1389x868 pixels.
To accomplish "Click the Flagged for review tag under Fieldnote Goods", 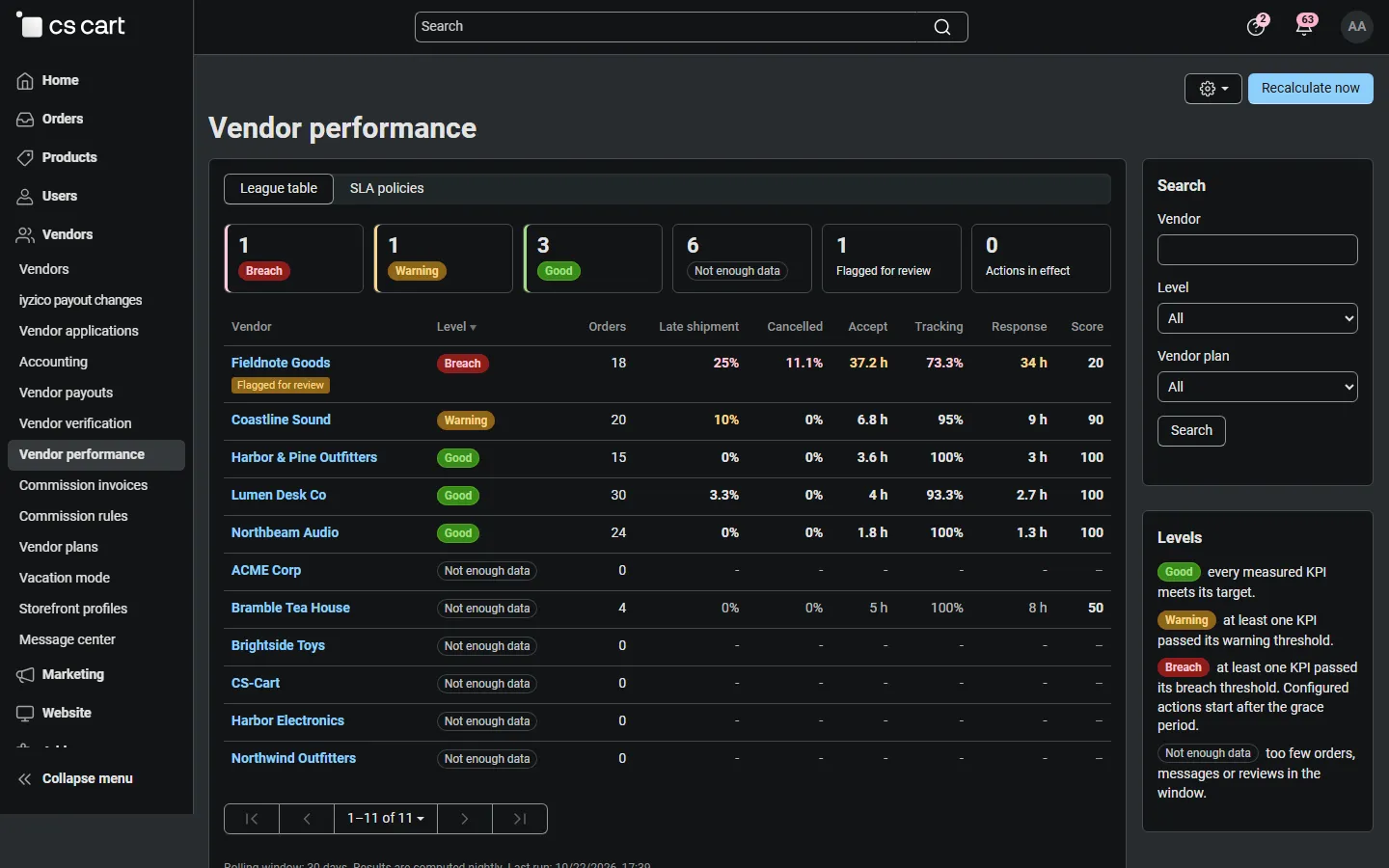I will pos(281,386).
